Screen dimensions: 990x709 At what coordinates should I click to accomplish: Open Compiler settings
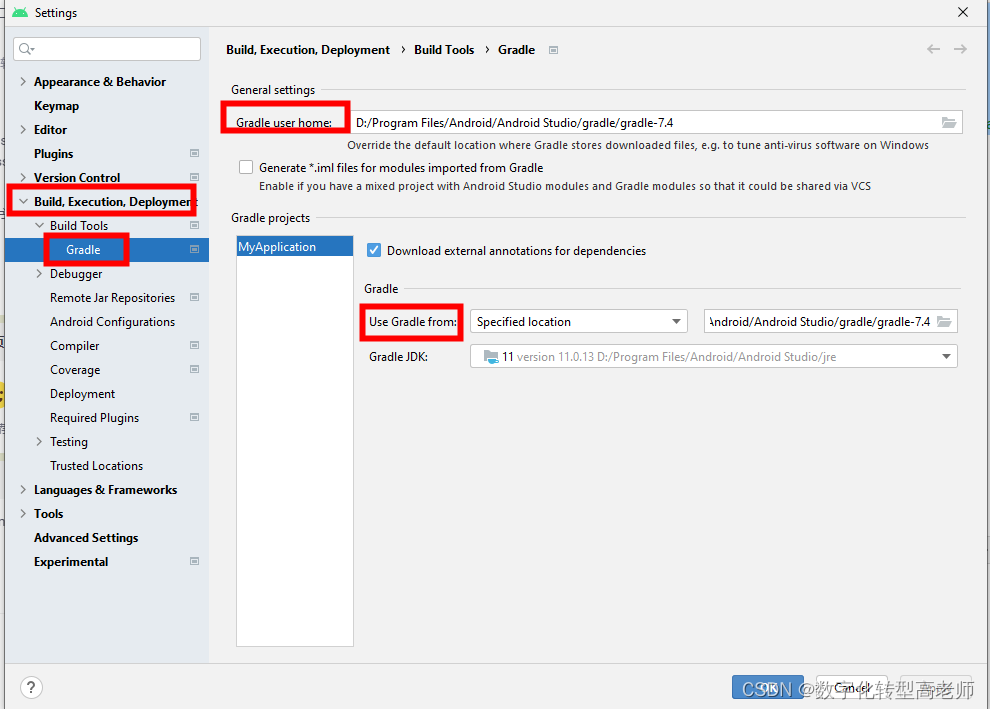click(75, 345)
